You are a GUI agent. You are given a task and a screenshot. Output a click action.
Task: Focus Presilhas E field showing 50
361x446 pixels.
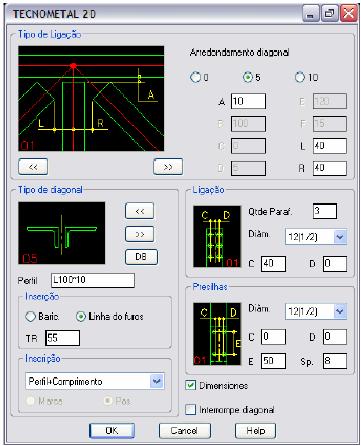[x=273, y=361]
